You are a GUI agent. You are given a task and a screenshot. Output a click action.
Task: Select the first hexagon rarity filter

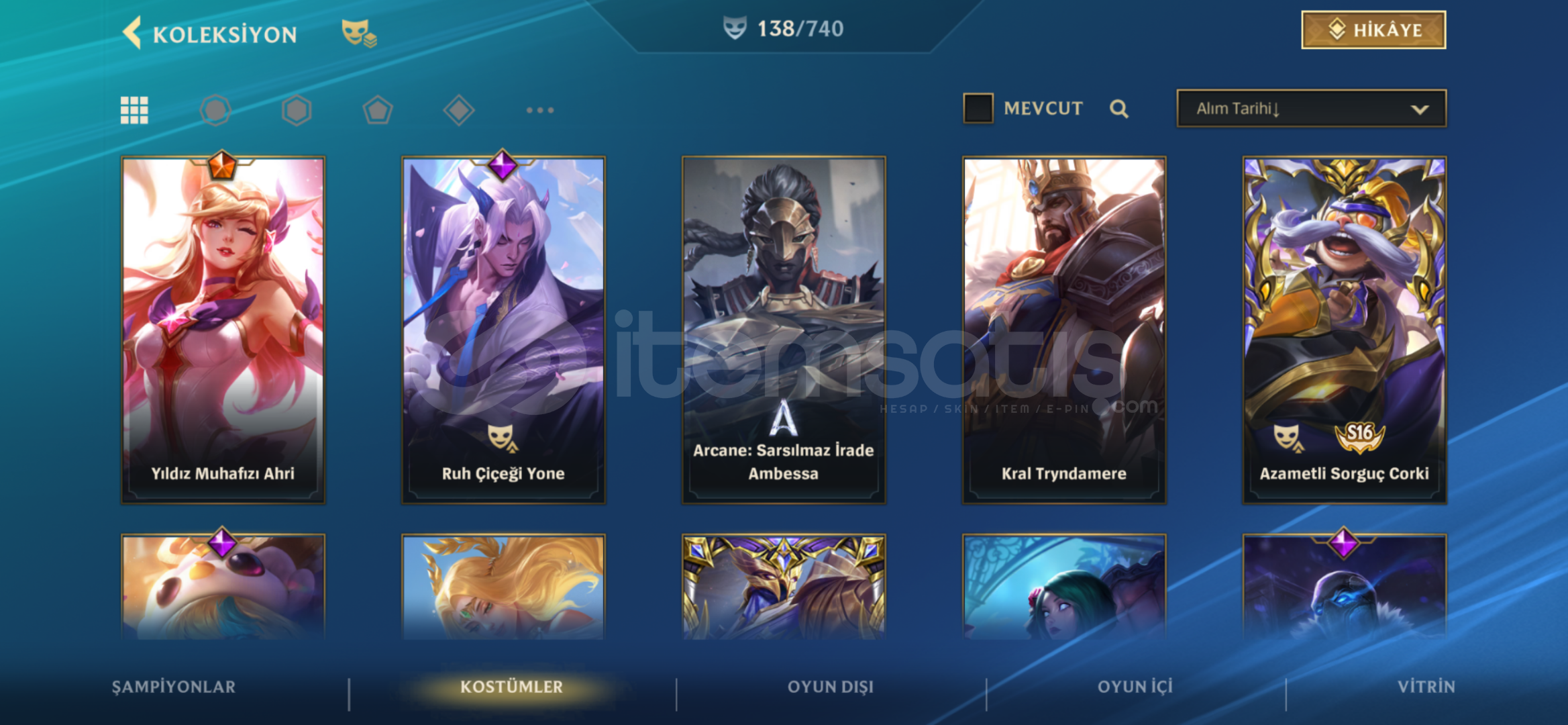[215, 110]
